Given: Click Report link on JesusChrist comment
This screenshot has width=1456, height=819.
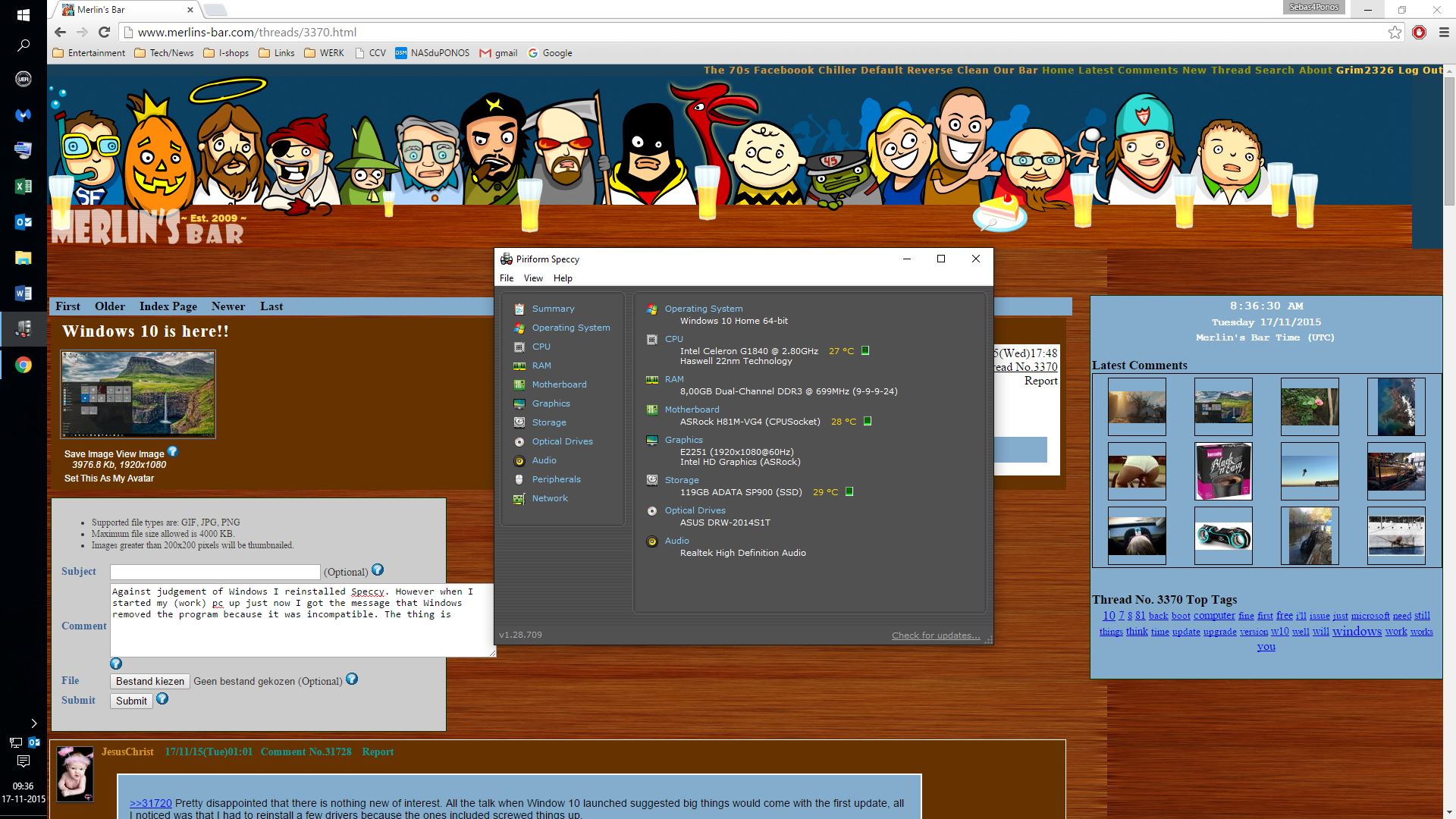Looking at the screenshot, I should (378, 752).
